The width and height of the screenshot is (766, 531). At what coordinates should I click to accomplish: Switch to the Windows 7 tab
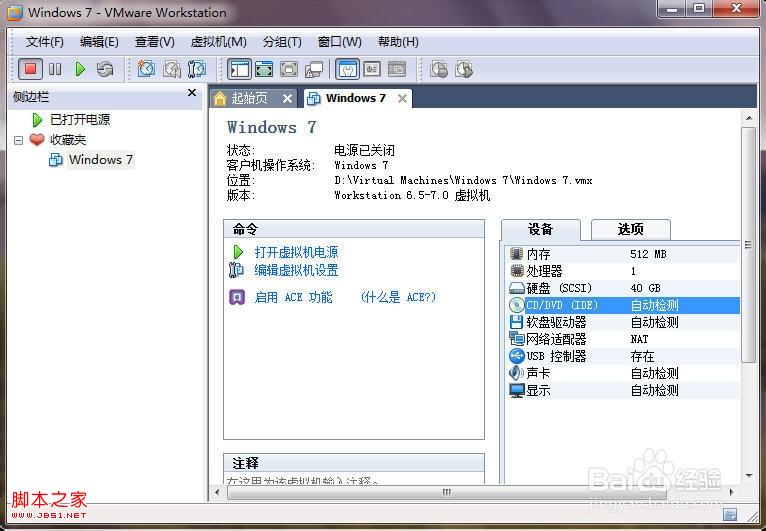tap(356, 98)
